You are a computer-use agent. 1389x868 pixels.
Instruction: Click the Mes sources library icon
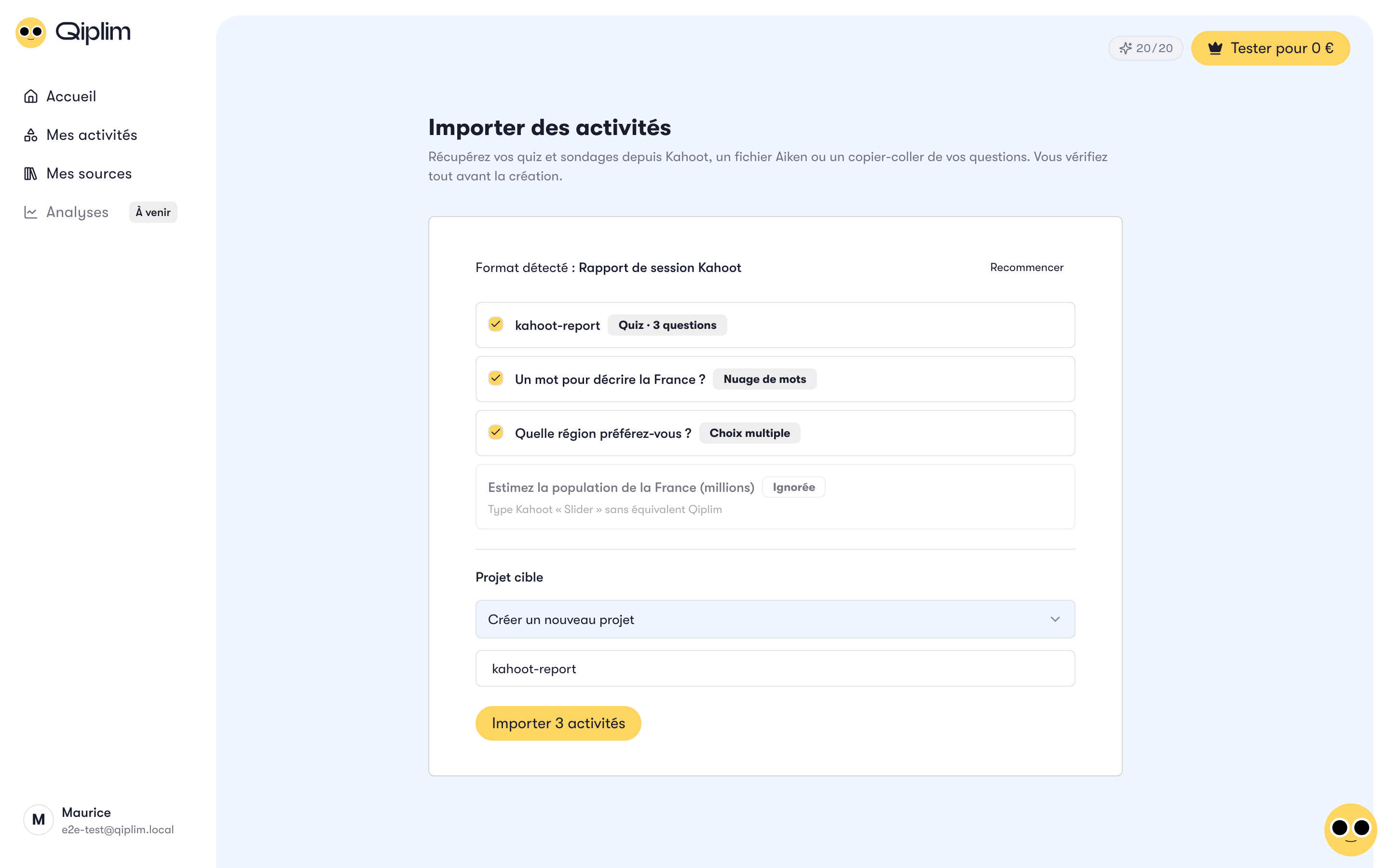click(x=30, y=174)
